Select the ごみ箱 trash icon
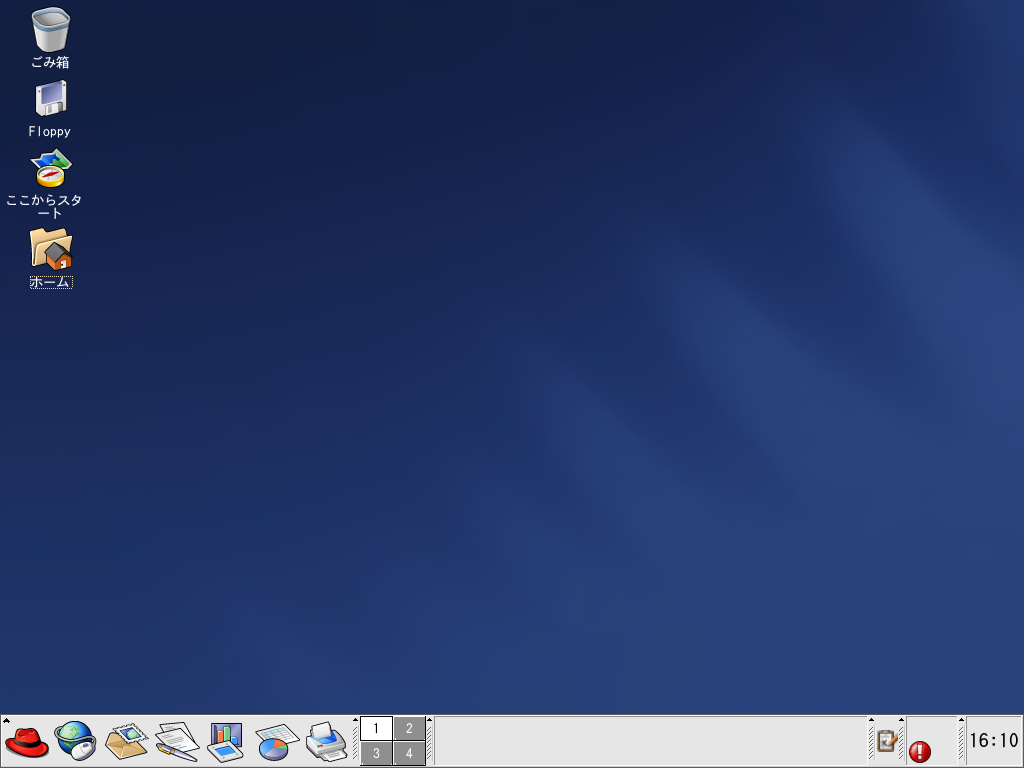The image size is (1024, 768). point(50,30)
